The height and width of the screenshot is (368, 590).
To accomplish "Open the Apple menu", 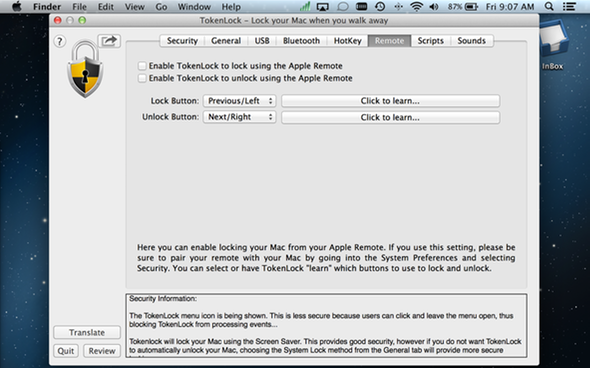I will tap(17, 7).
